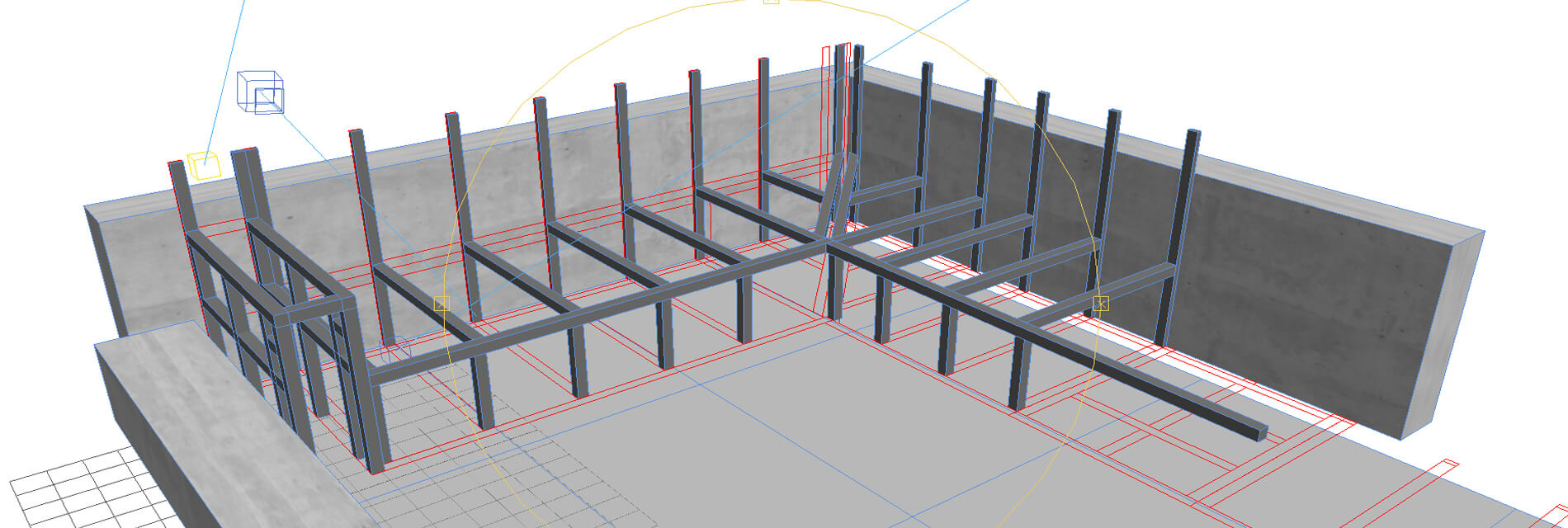Select the rightmost vertical steel column

[1178, 239]
